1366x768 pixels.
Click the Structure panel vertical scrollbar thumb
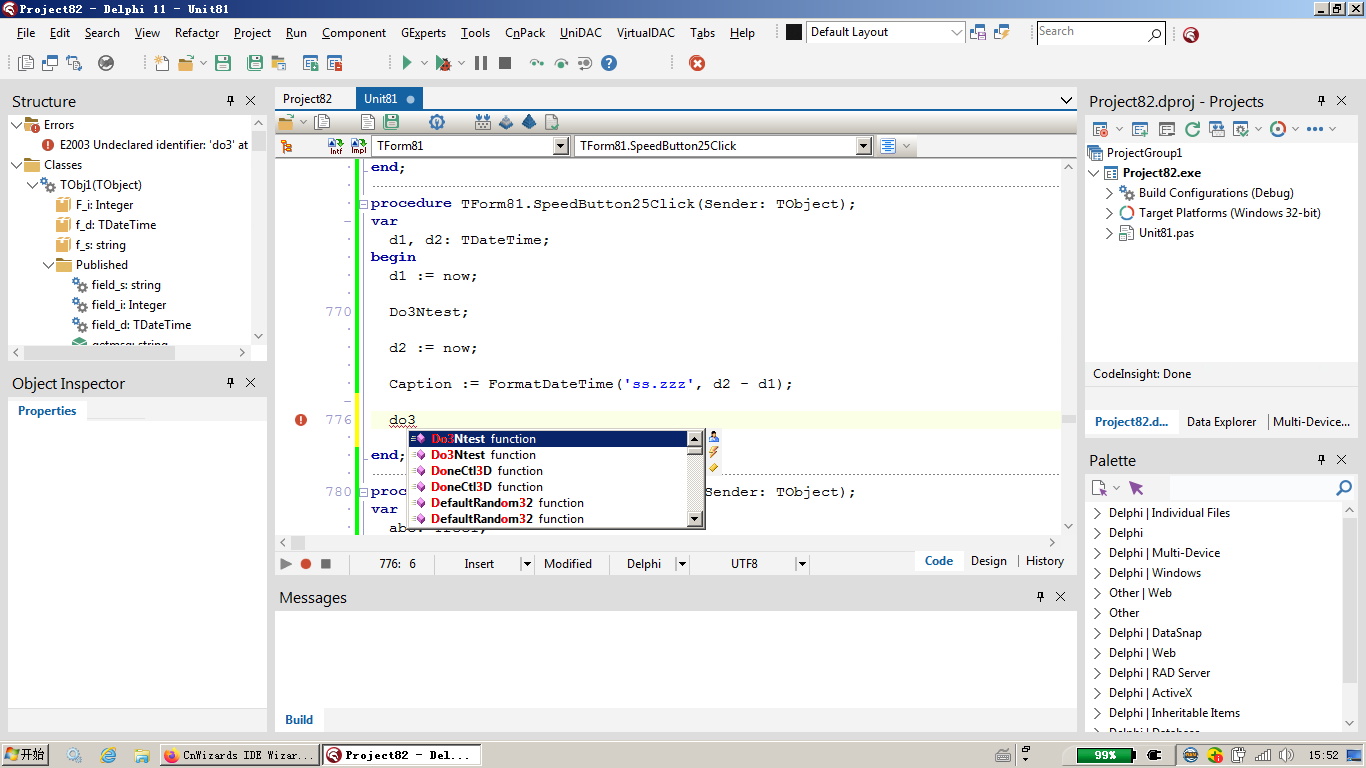tap(259, 139)
